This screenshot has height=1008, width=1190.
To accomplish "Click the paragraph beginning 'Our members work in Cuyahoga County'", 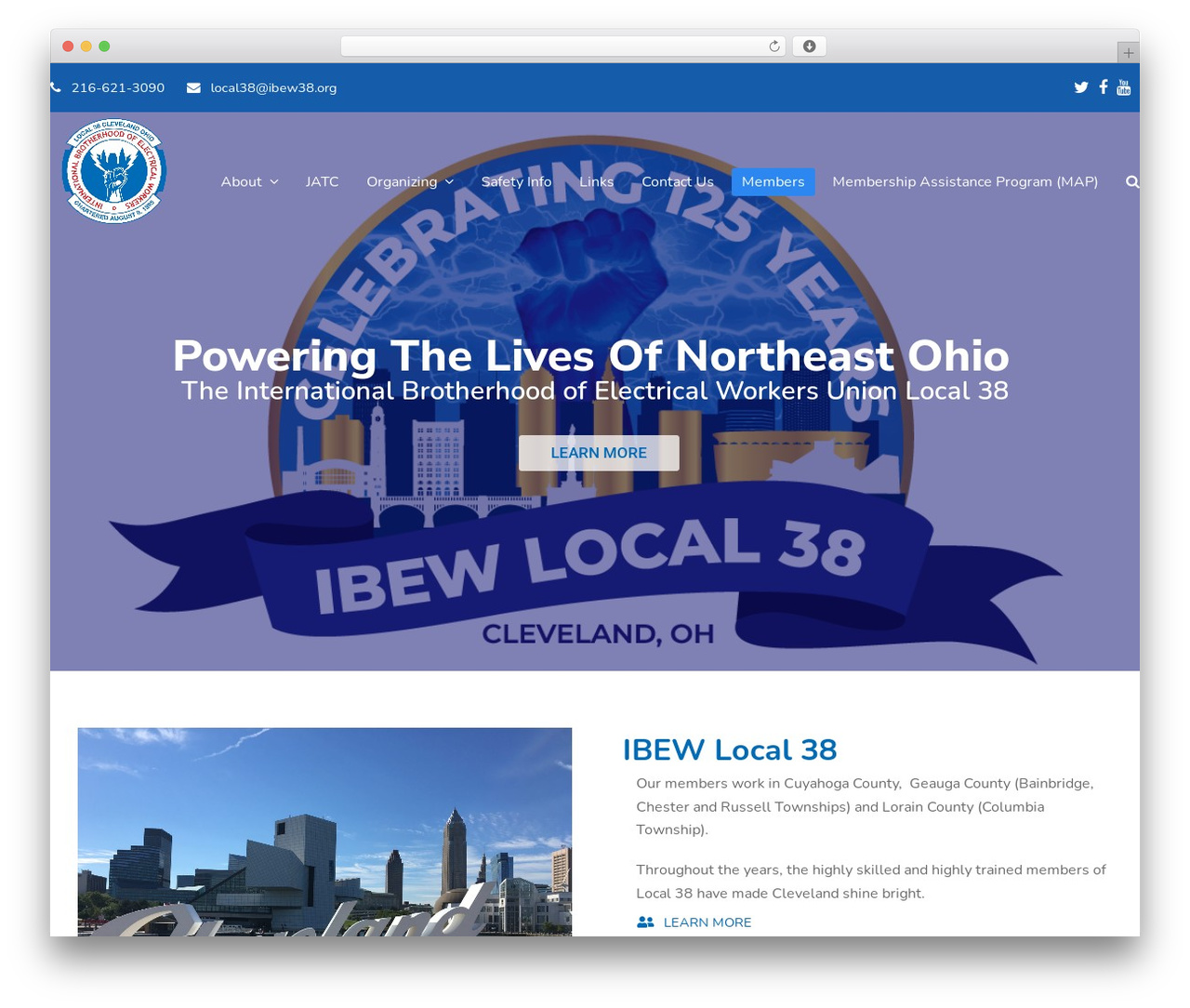I will click(x=866, y=806).
